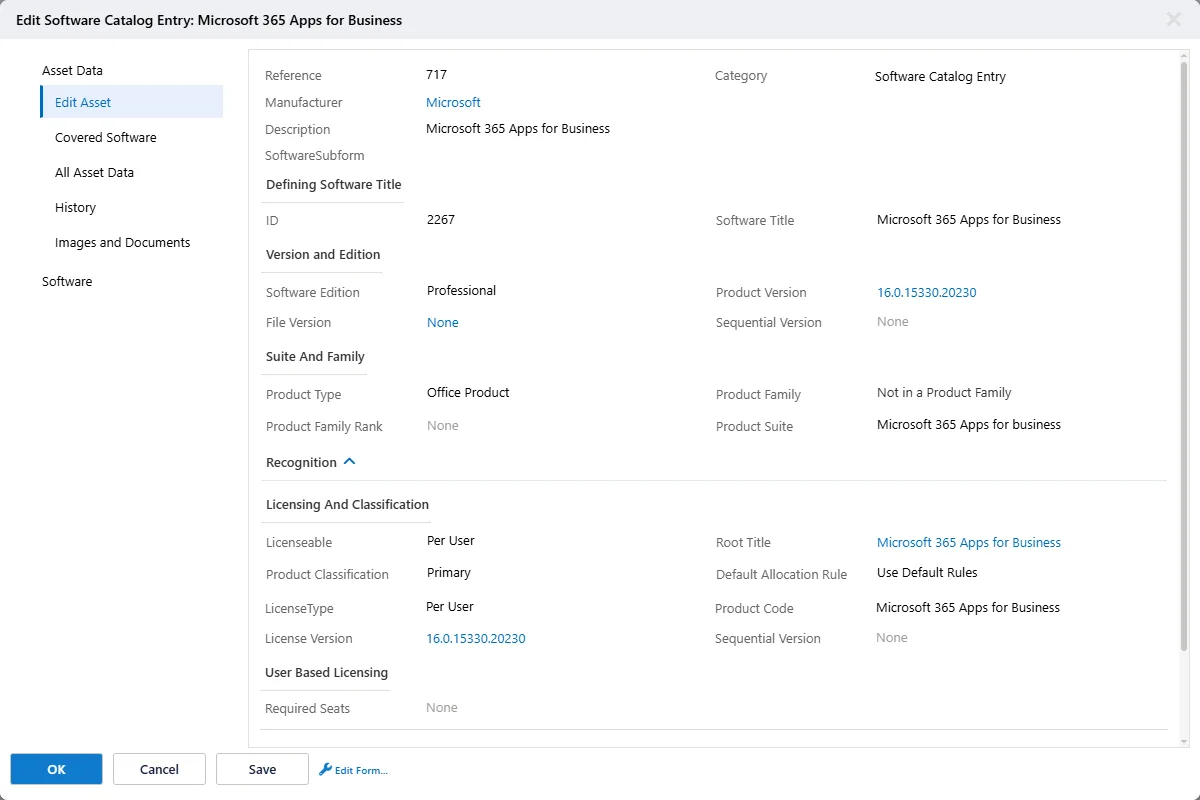Click Suite And Family heading
1200x800 pixels.
[x=315, y=356]
